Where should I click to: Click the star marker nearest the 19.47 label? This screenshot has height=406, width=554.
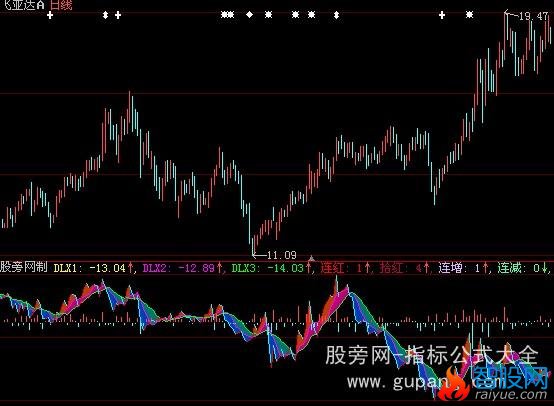click(x=469, y=15)
